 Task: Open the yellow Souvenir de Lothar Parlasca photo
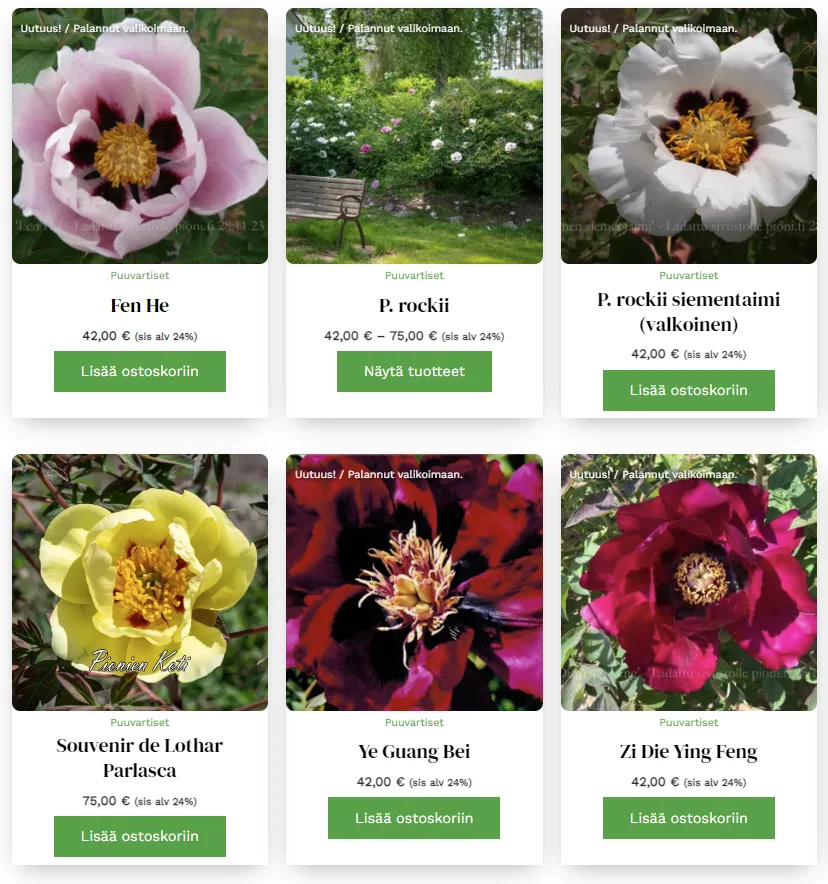click(x=140, y=582)
